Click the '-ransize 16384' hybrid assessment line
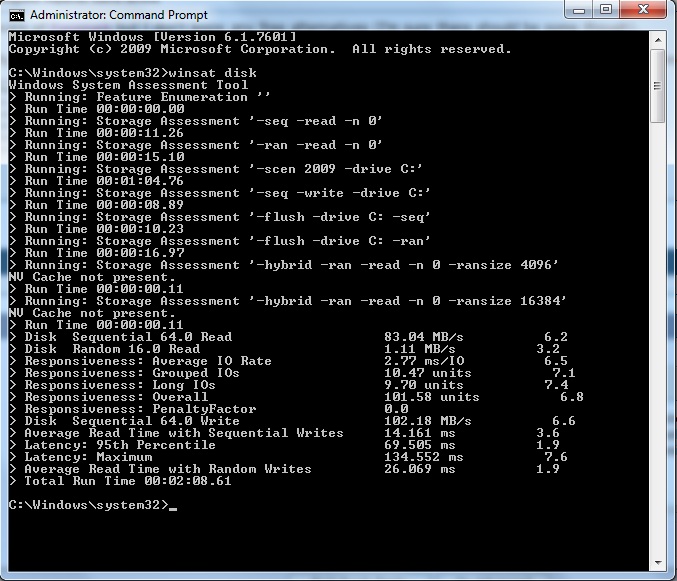The height and width of the screenshot is (581, 677). click(x=288, y=301)
